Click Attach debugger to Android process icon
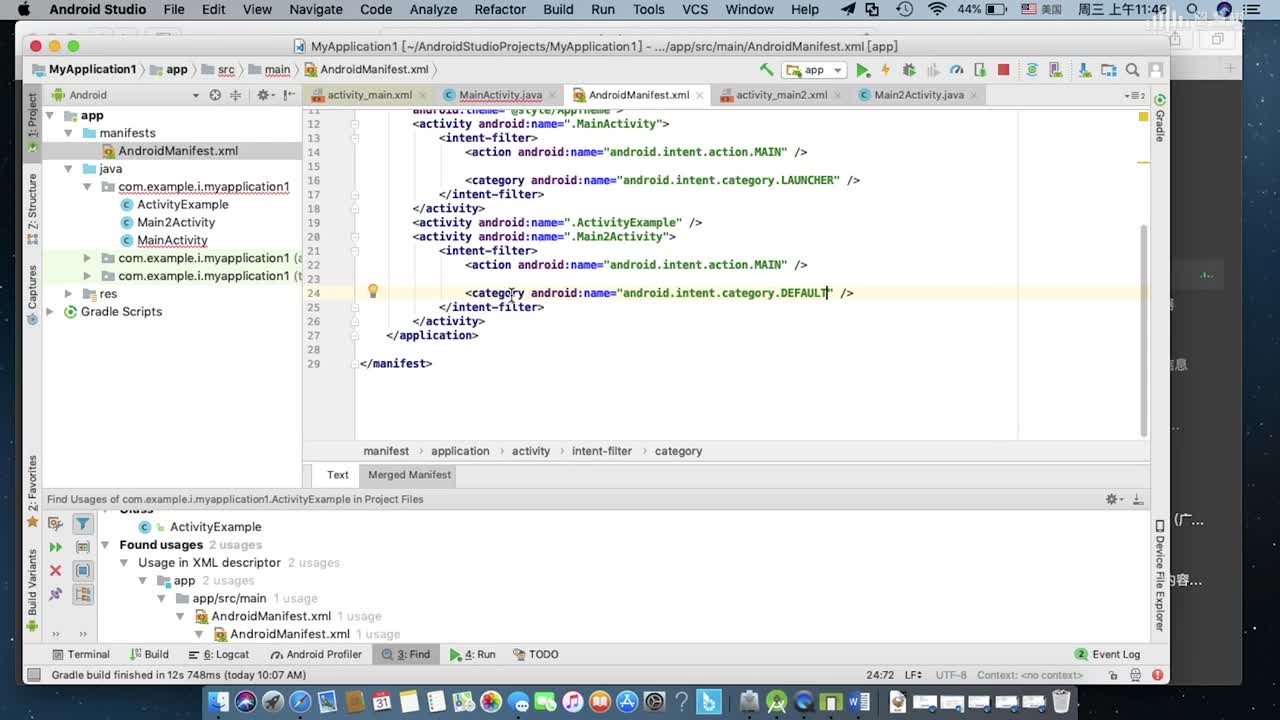Screen dimensions: 1280x720 point(980,70)
